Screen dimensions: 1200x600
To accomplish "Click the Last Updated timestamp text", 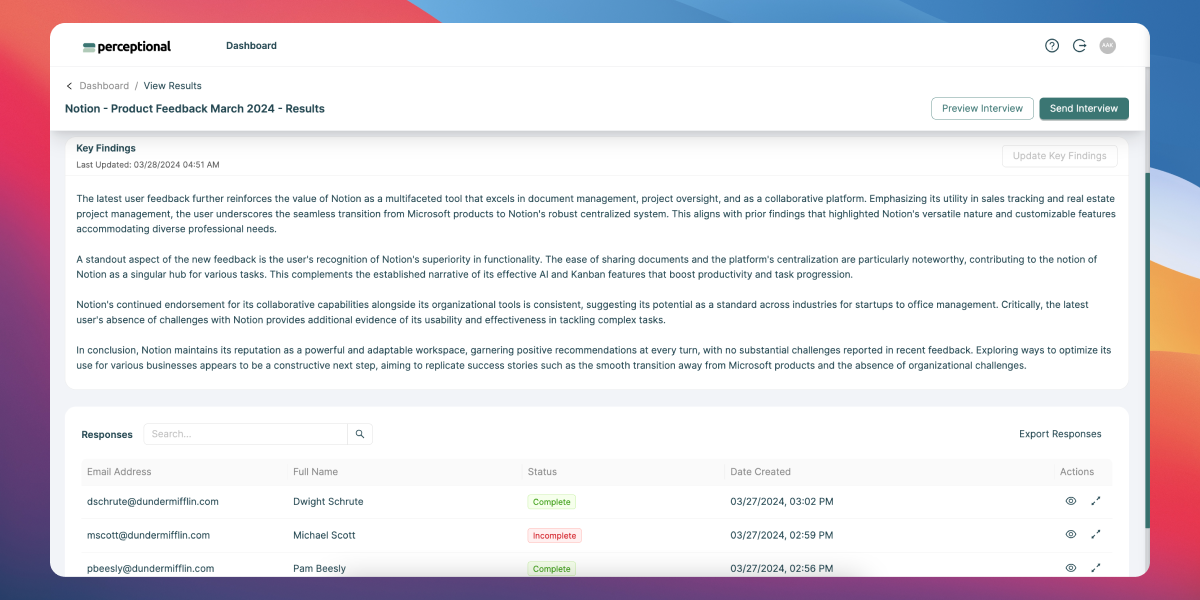I will click(x=148, y=164).
